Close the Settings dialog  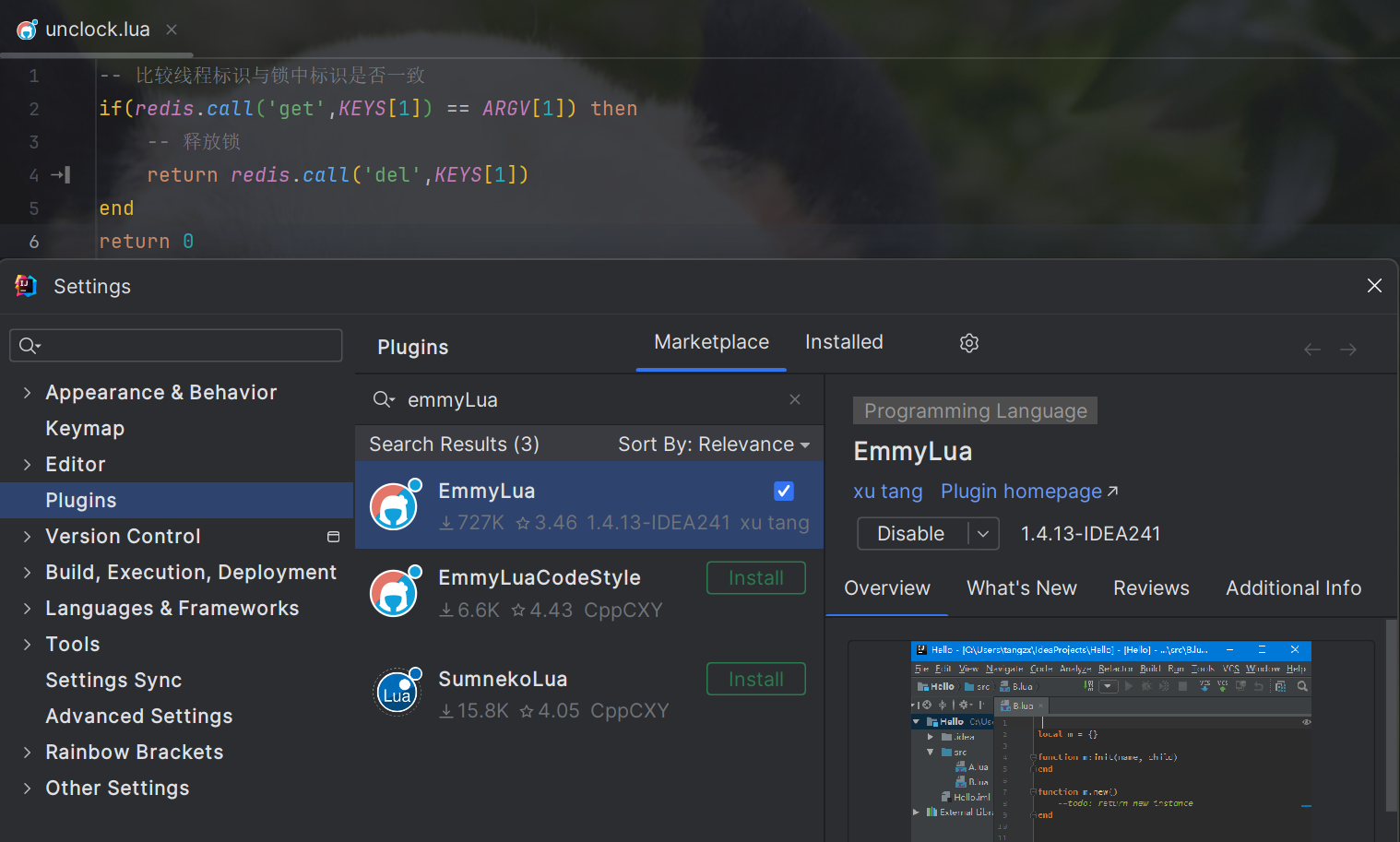pos(1374,286)
